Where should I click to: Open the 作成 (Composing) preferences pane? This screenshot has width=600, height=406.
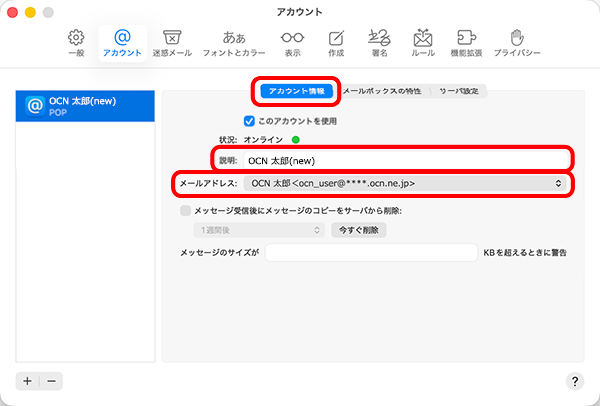pos(336,41)
